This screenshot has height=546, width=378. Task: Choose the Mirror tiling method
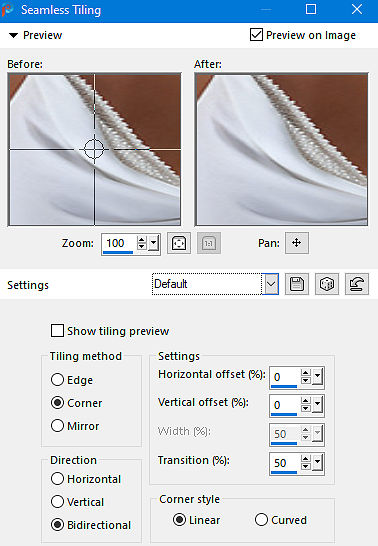pyautogui.click(x=57, y=426)
